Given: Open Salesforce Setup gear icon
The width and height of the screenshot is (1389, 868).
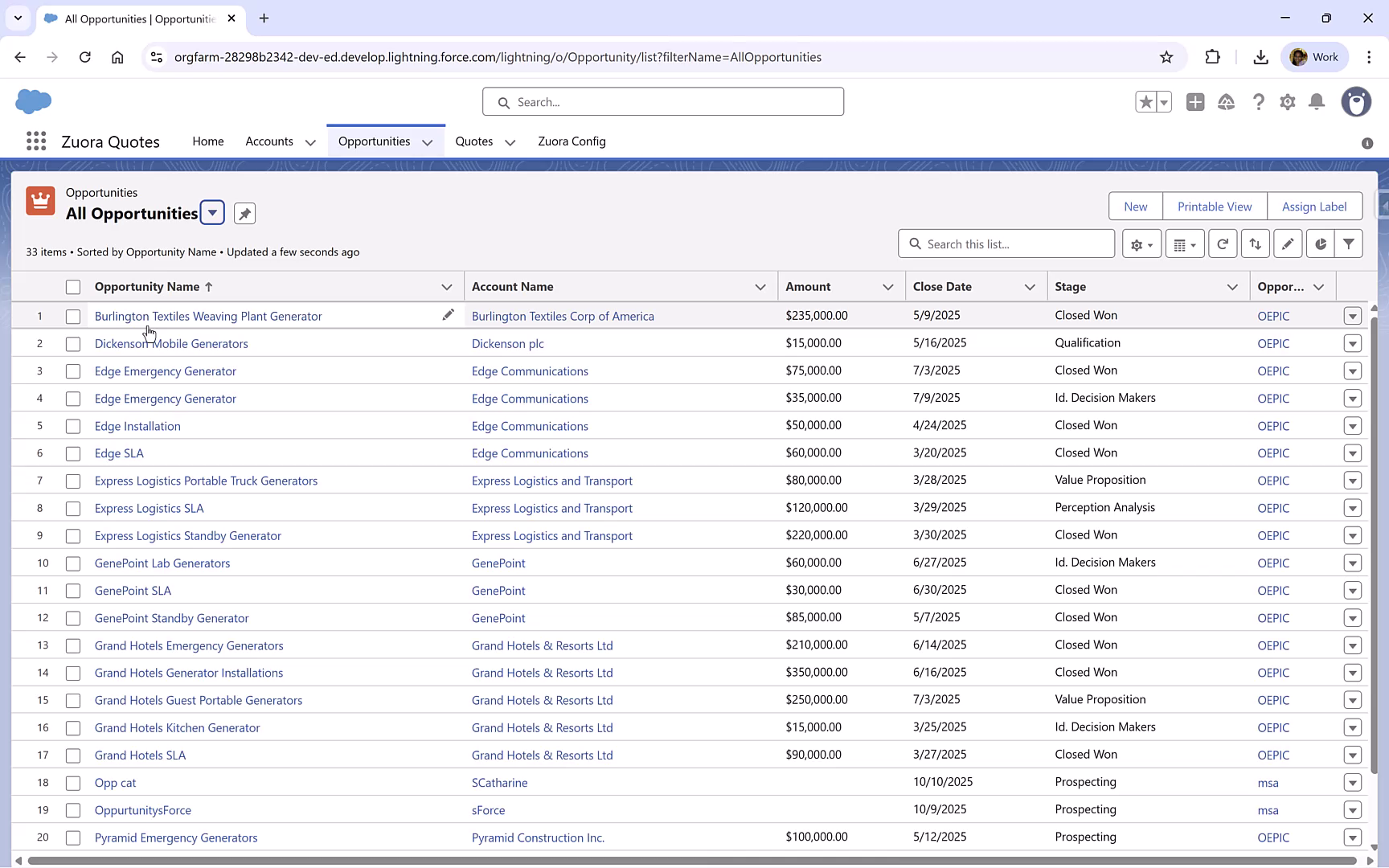Looking at the screenshot, I should 1288,102.
